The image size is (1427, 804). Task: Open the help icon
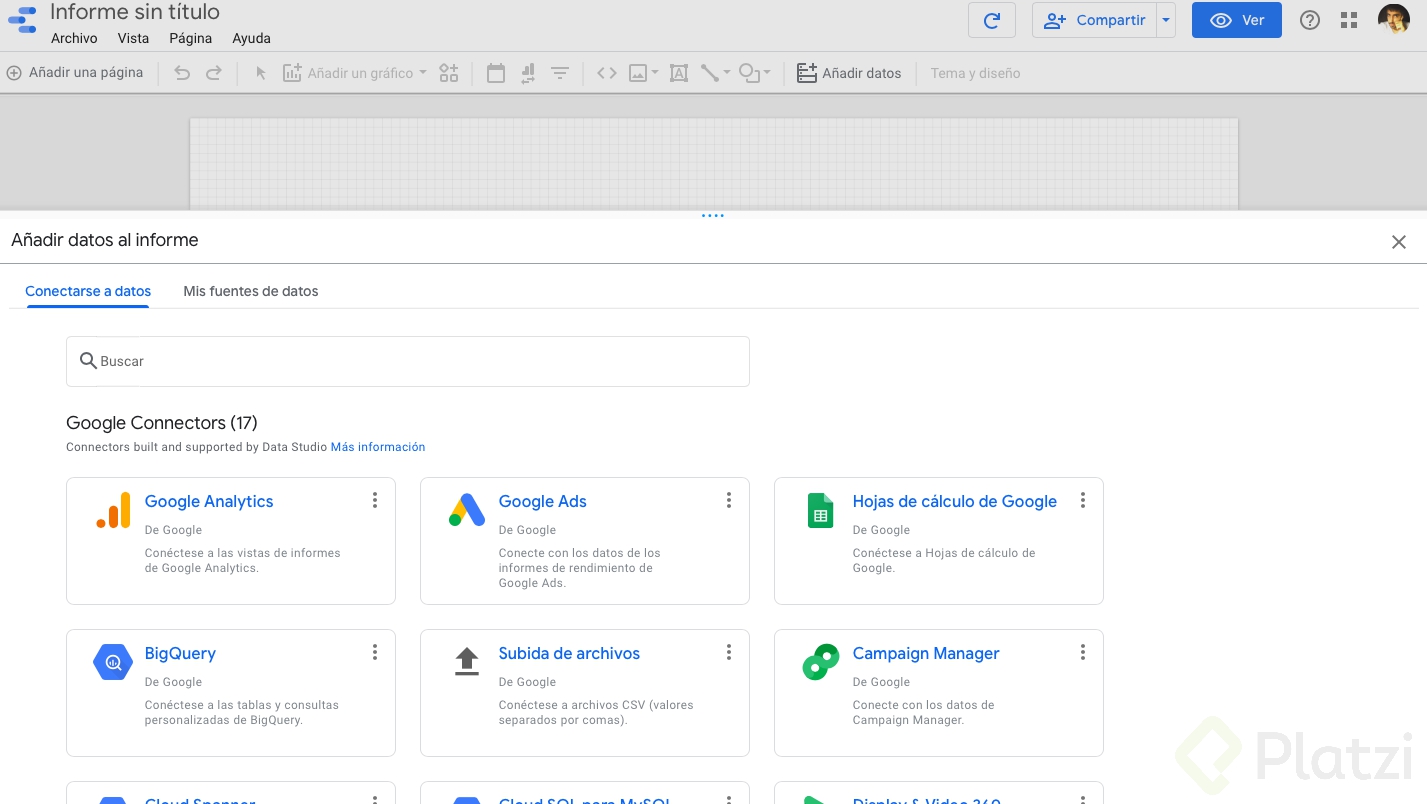(1309, 20)
